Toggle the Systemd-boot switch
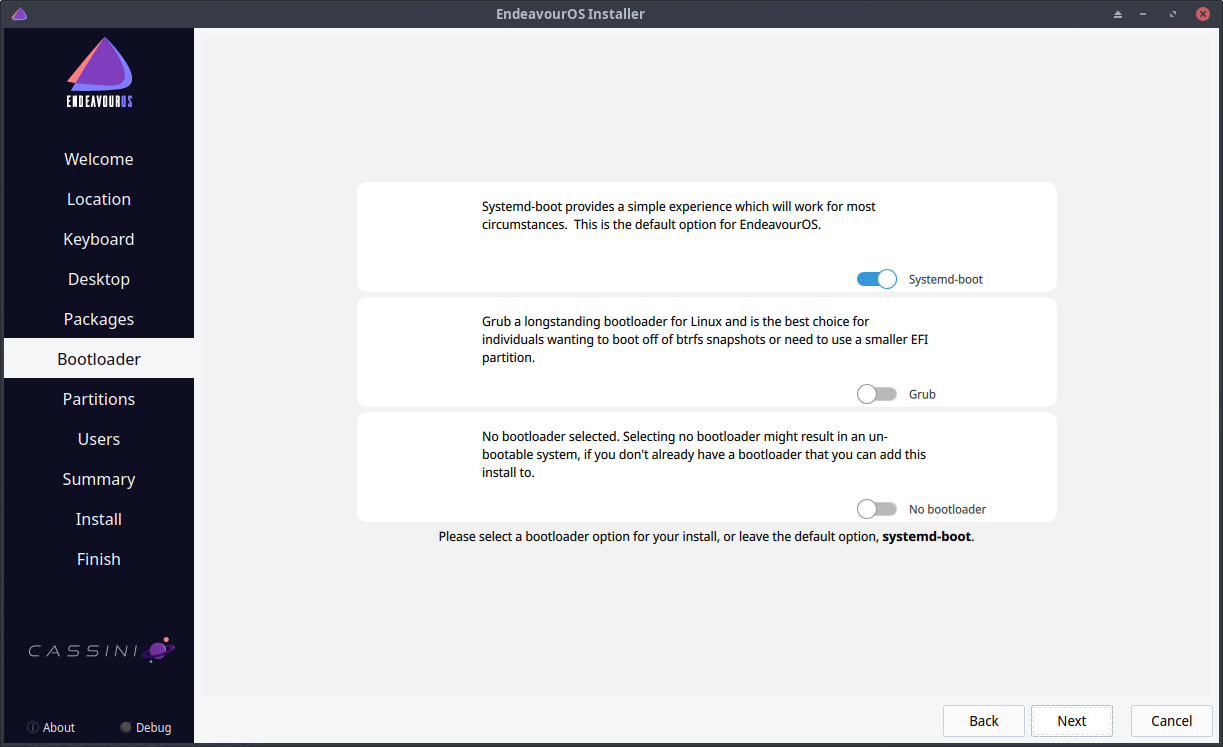 (877, 279)
